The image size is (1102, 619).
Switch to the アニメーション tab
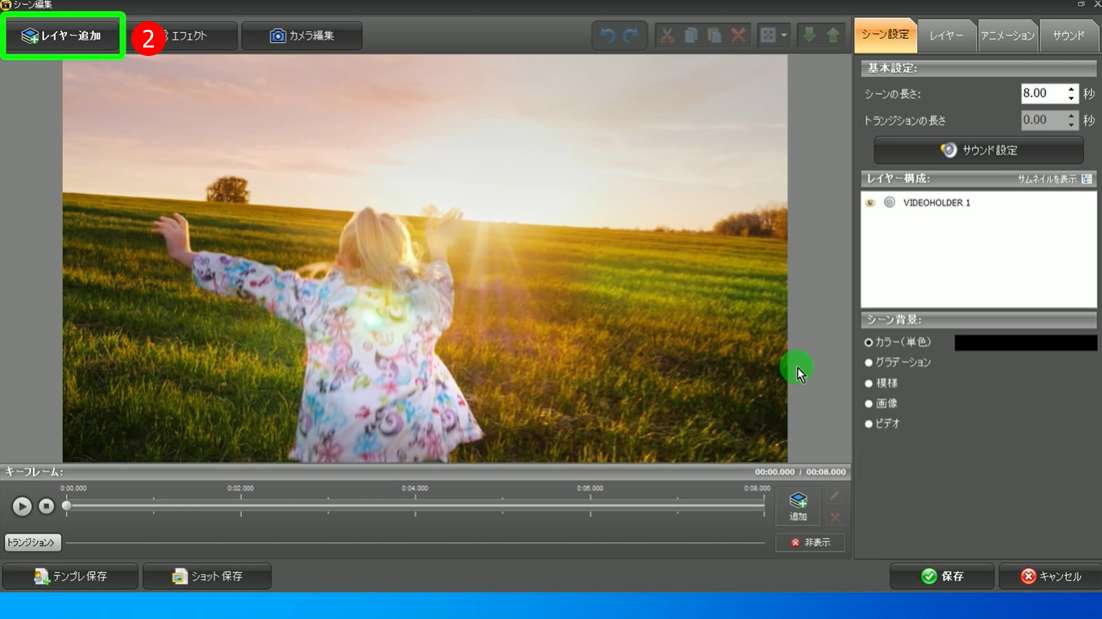tap(1007, 36)
